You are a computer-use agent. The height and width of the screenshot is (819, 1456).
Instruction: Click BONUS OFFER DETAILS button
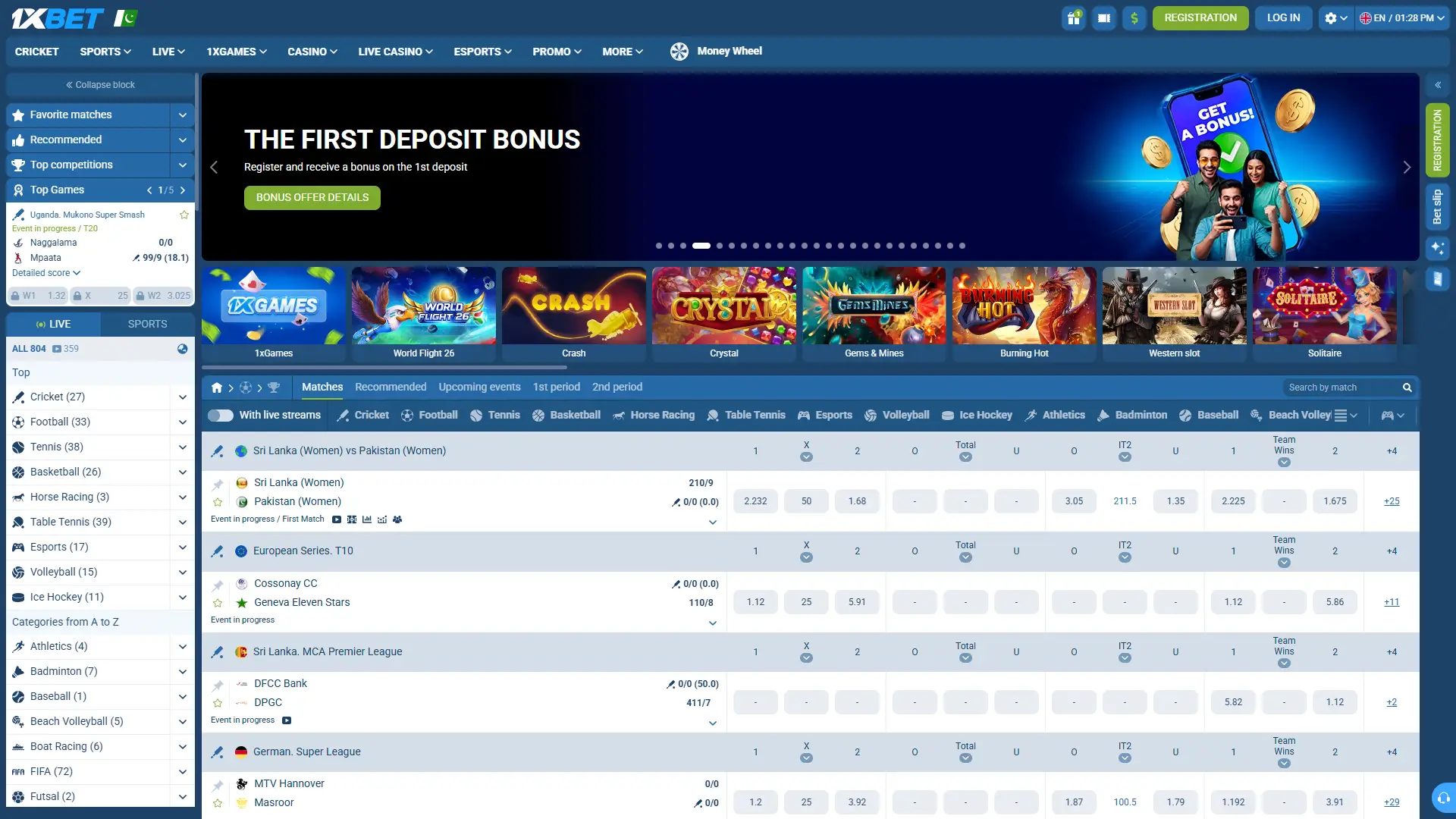point(312,197)
